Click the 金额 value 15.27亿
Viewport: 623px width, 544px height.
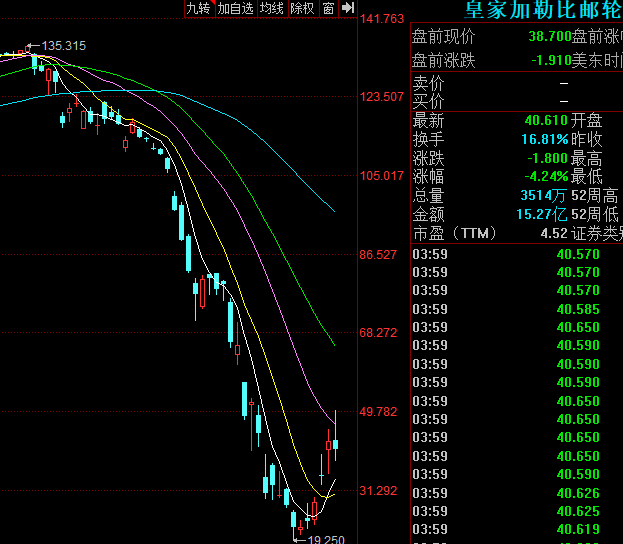(x=542, y=214)
